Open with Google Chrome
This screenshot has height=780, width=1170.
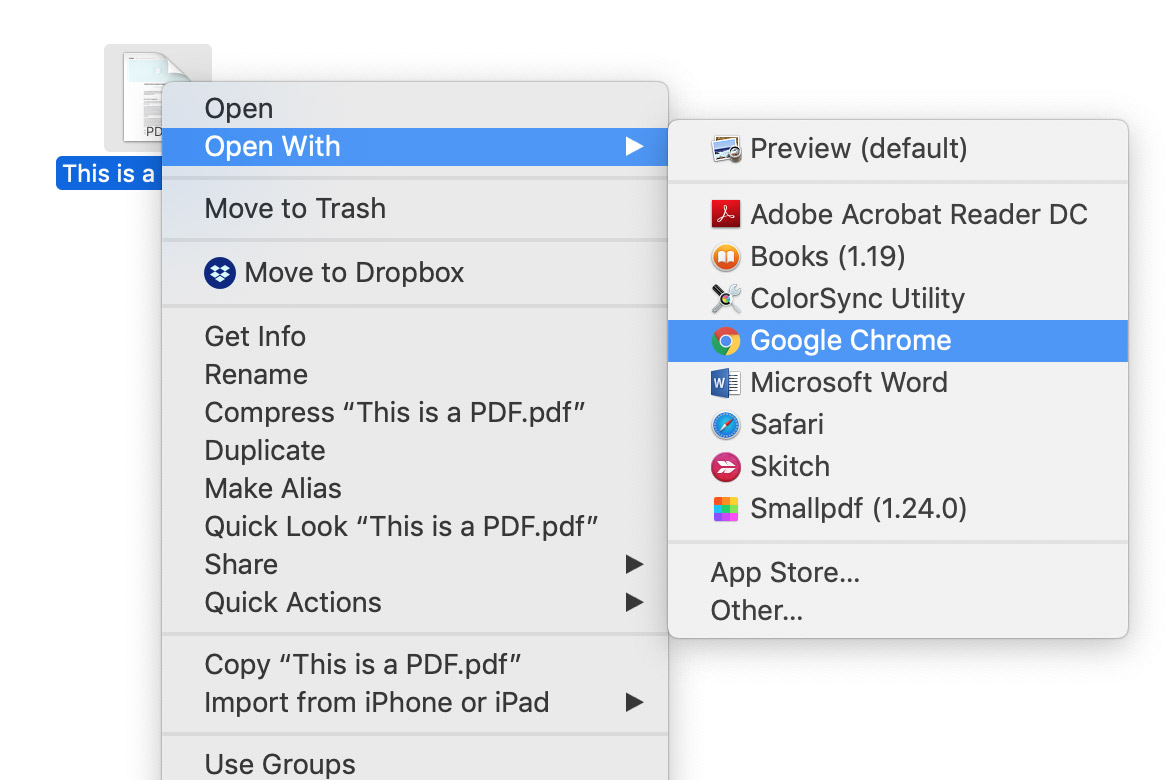(x=898, y=341)
